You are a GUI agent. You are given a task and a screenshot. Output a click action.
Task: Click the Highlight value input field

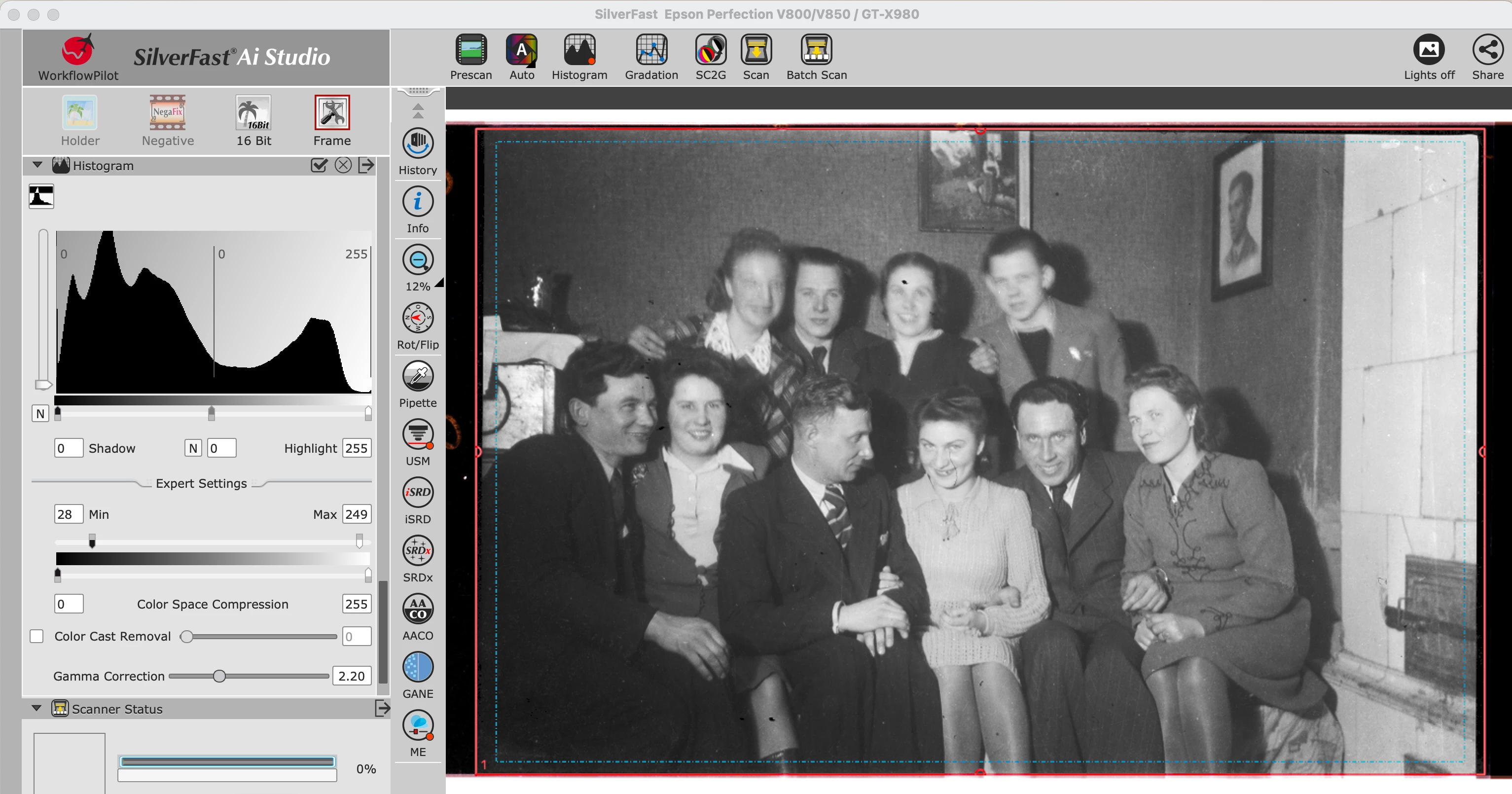[356, 448]
